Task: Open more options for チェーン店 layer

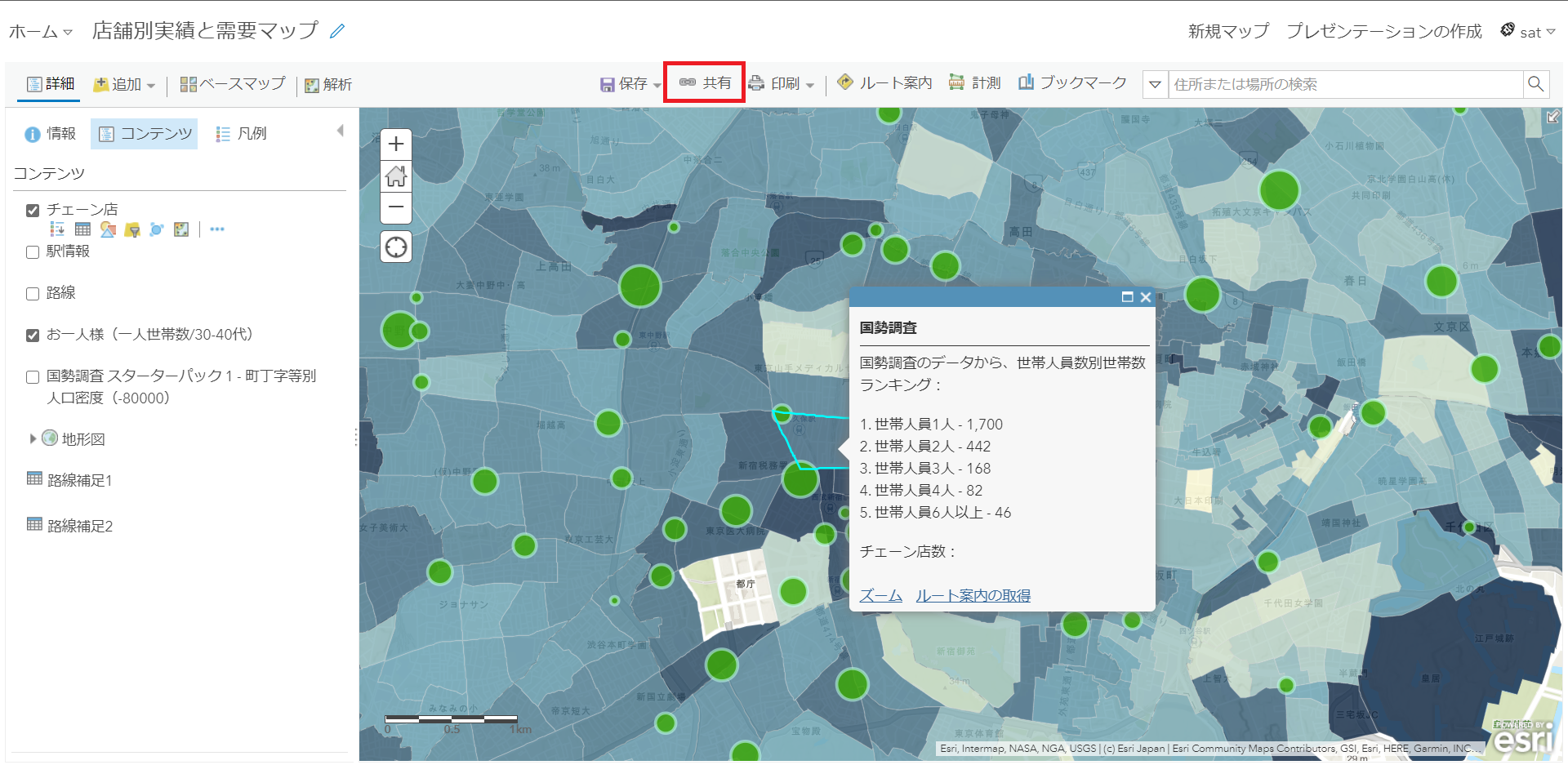Action: (216, 229)
